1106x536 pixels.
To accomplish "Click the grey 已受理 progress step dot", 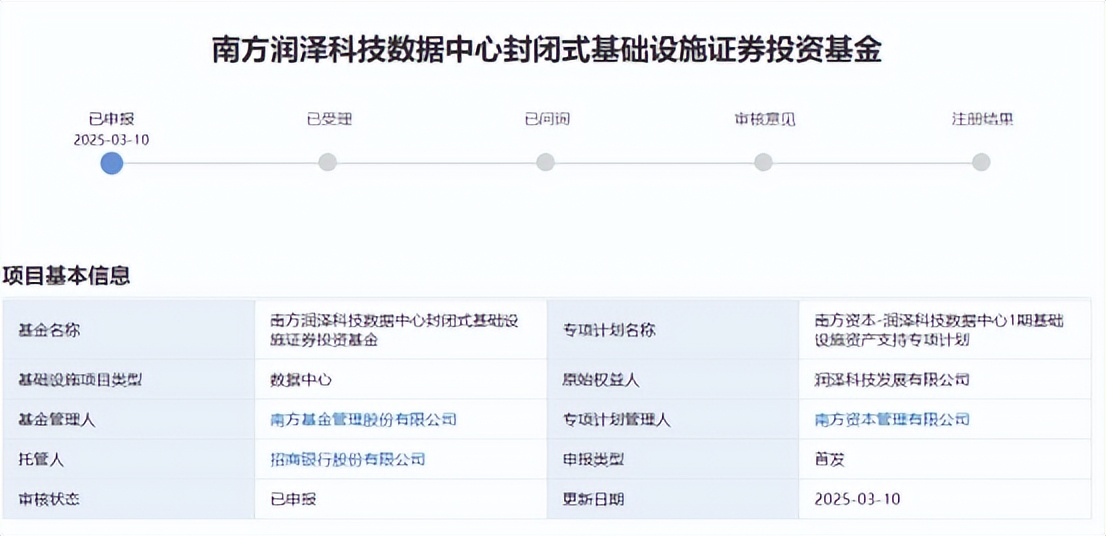I will 327,162.
